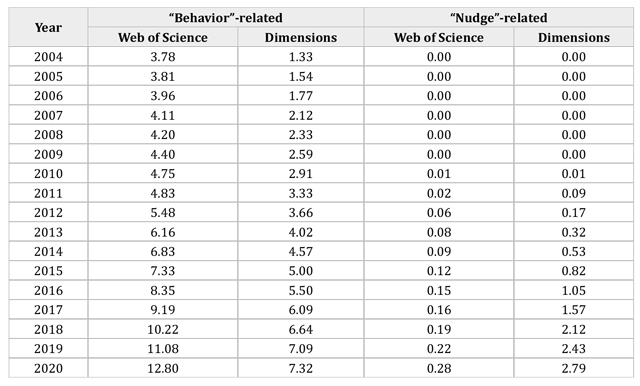640x386 pixels.
Task: Select the "Behavior"-related header cell
Action: tap(226, 18)
